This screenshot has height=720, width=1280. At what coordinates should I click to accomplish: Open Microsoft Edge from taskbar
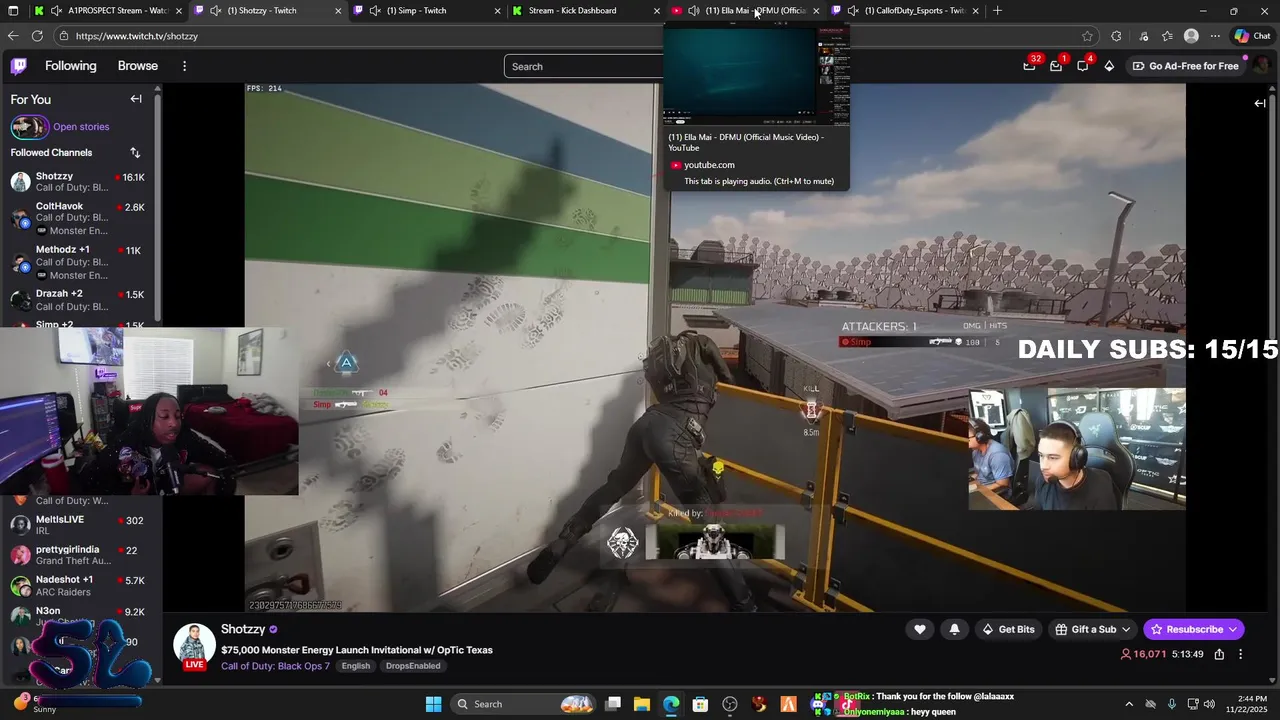tap(671, 704)
